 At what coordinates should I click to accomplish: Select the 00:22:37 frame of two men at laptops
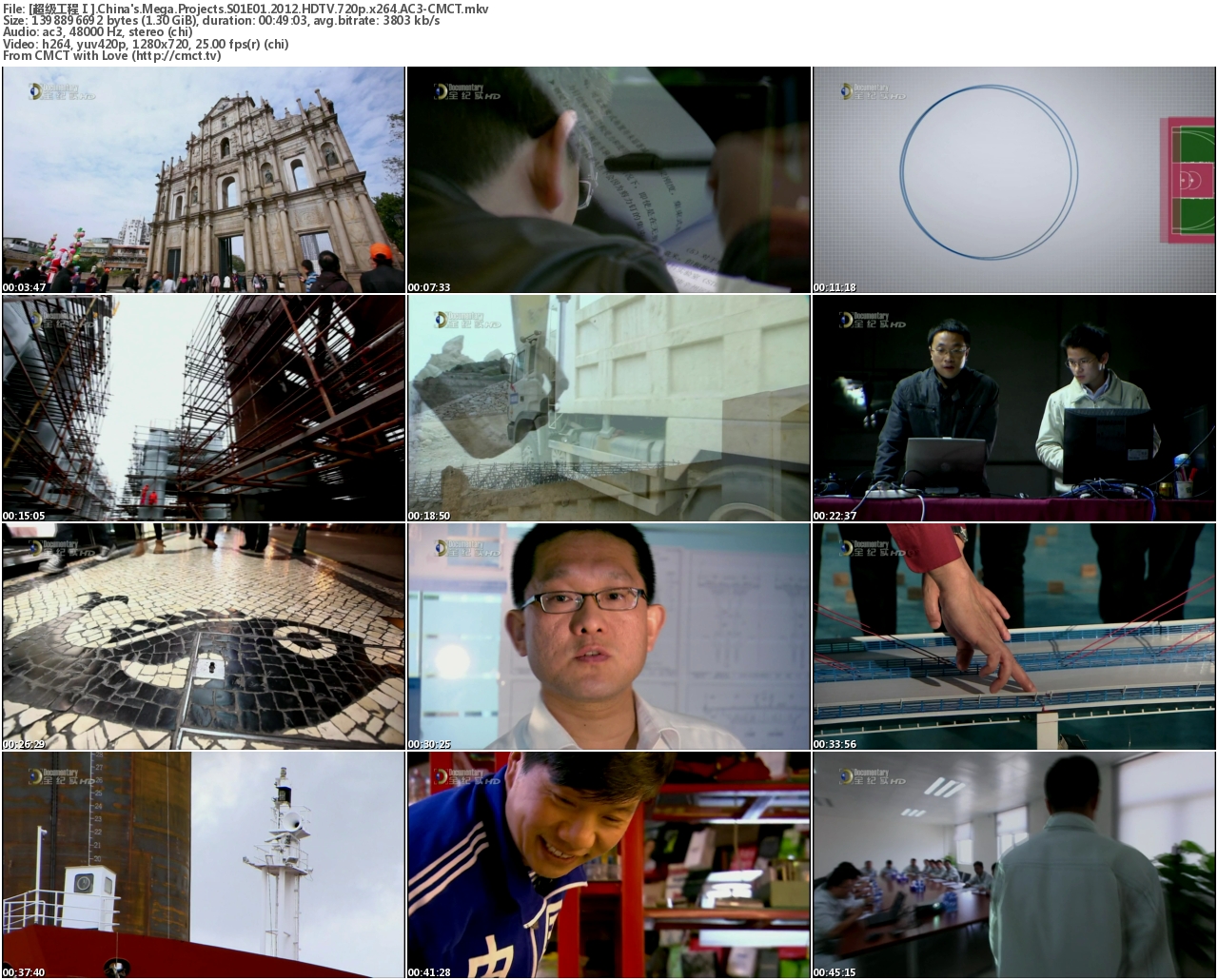(1013, 408)
